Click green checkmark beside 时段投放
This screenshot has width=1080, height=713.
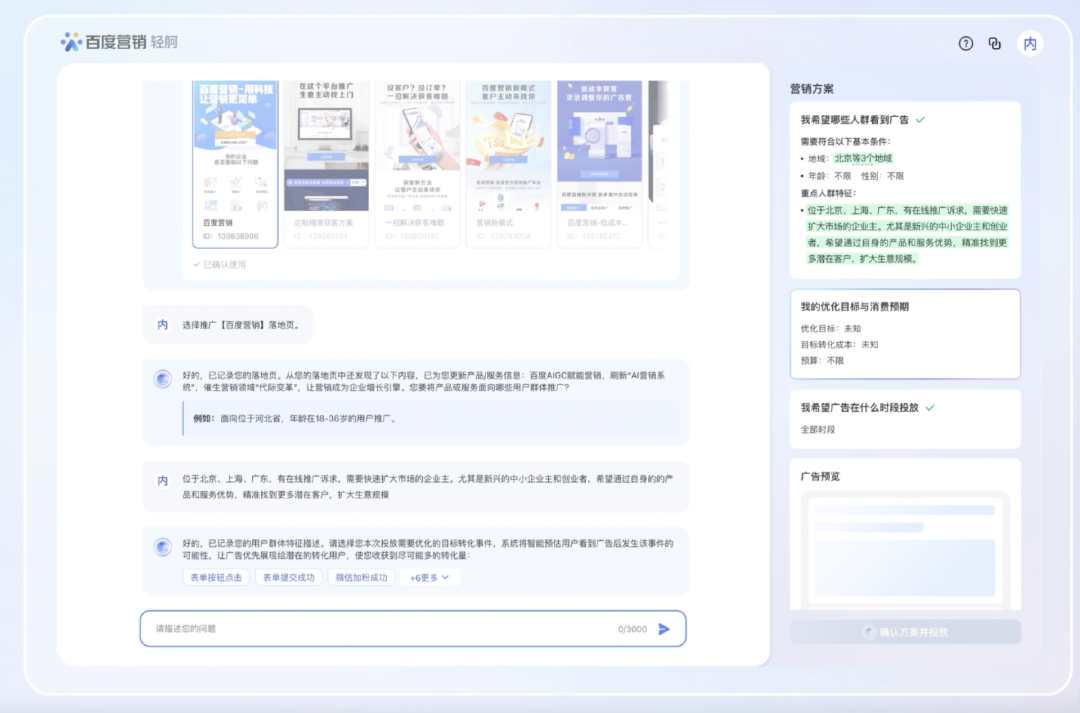[930, 408]
